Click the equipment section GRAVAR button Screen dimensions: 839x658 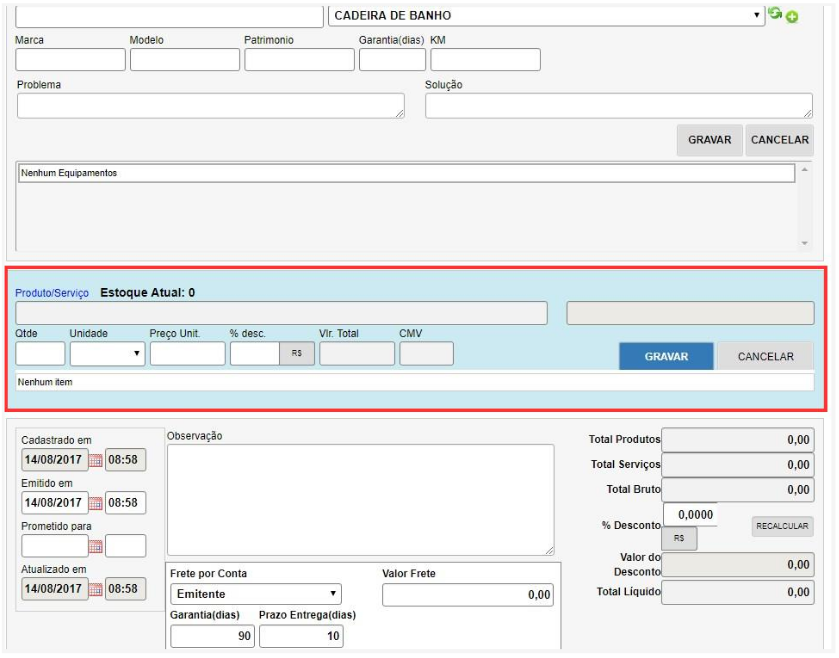(x=709, y=140)
